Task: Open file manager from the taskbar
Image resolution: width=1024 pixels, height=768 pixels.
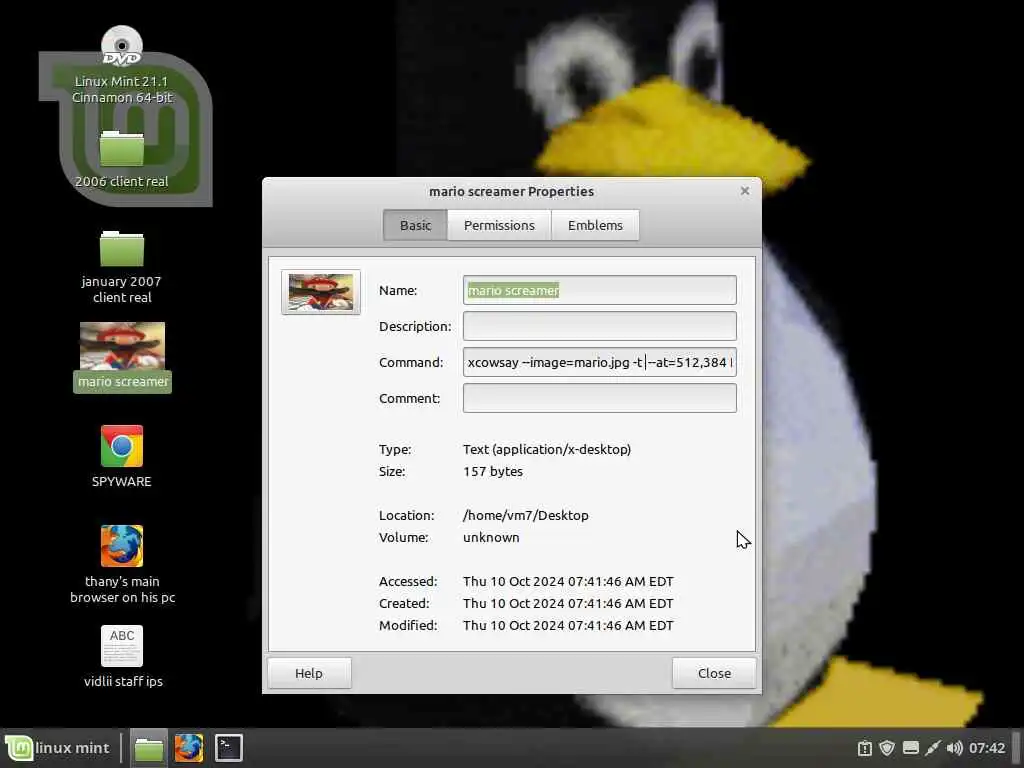Action: (x=149, y=748)
